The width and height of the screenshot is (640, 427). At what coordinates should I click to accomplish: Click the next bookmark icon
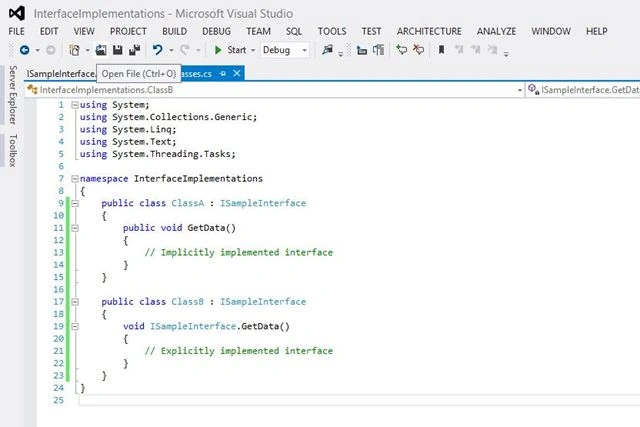pos(476,50)
